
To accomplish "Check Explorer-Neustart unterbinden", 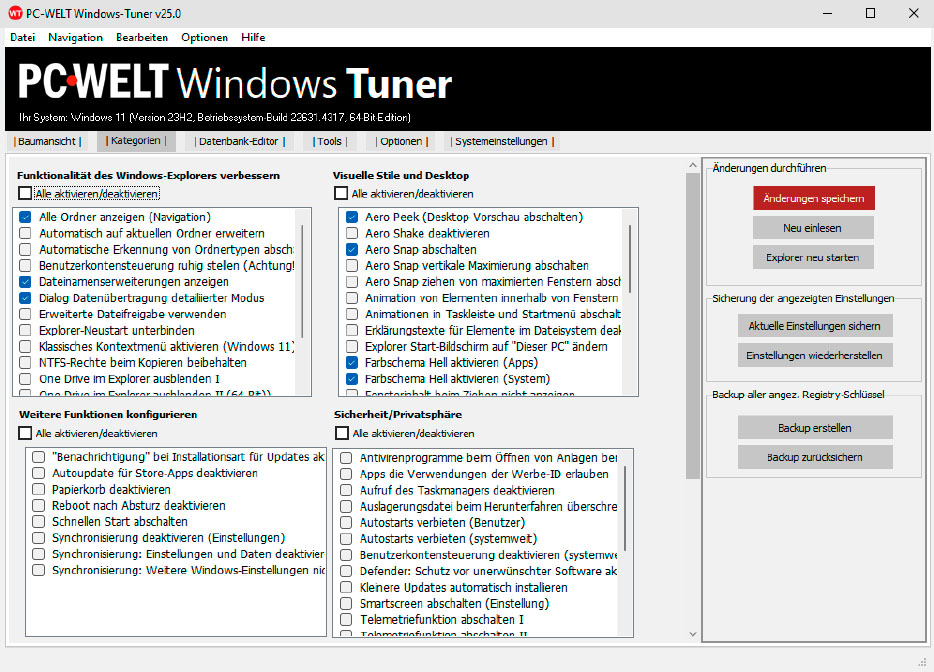I will point(25,330).
